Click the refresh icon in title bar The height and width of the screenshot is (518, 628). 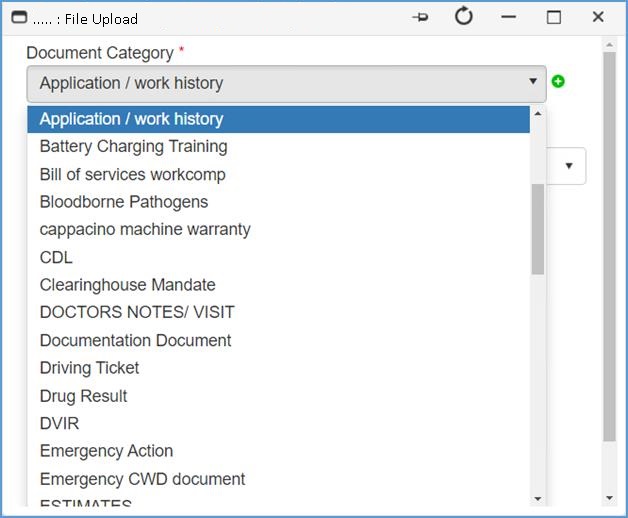463,17
